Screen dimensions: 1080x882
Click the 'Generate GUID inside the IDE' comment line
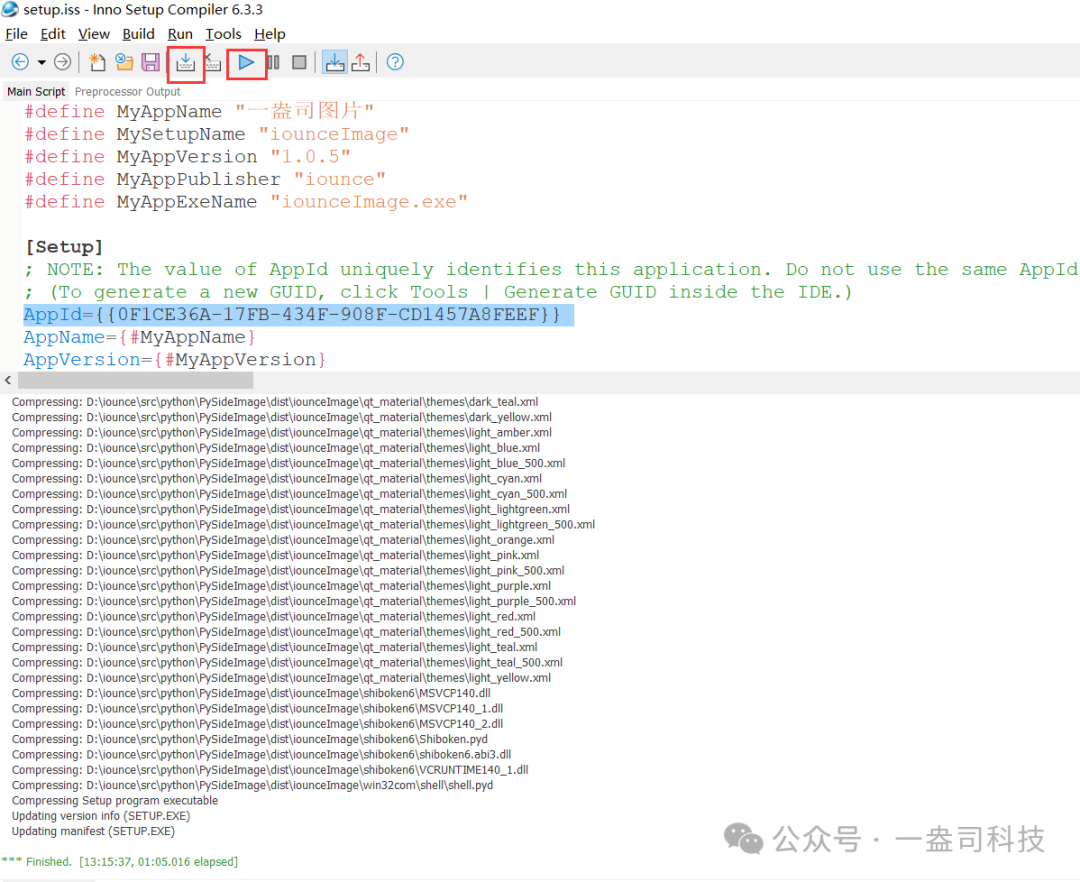[439, 293]
